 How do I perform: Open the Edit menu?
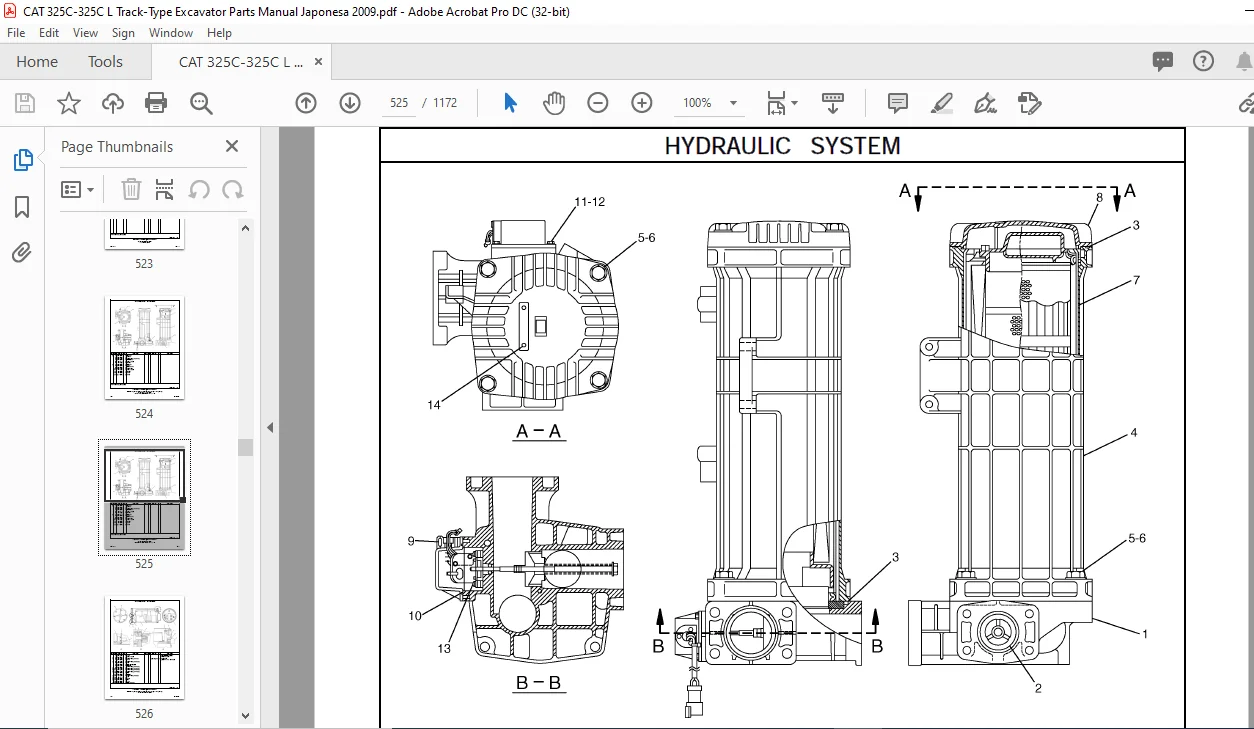tap(49, 33)
